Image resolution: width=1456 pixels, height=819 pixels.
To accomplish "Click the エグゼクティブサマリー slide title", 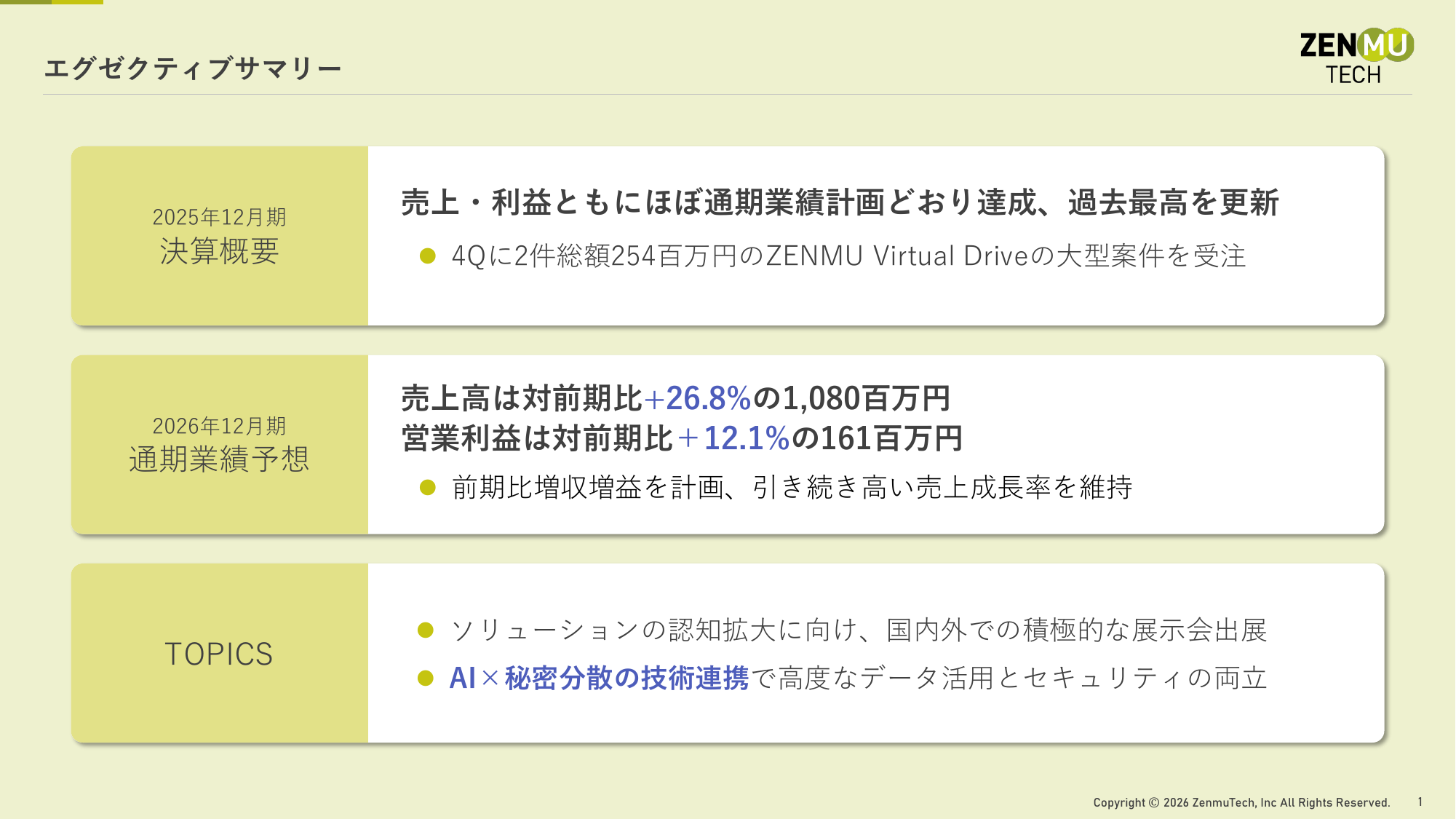I will pos(193,68).
